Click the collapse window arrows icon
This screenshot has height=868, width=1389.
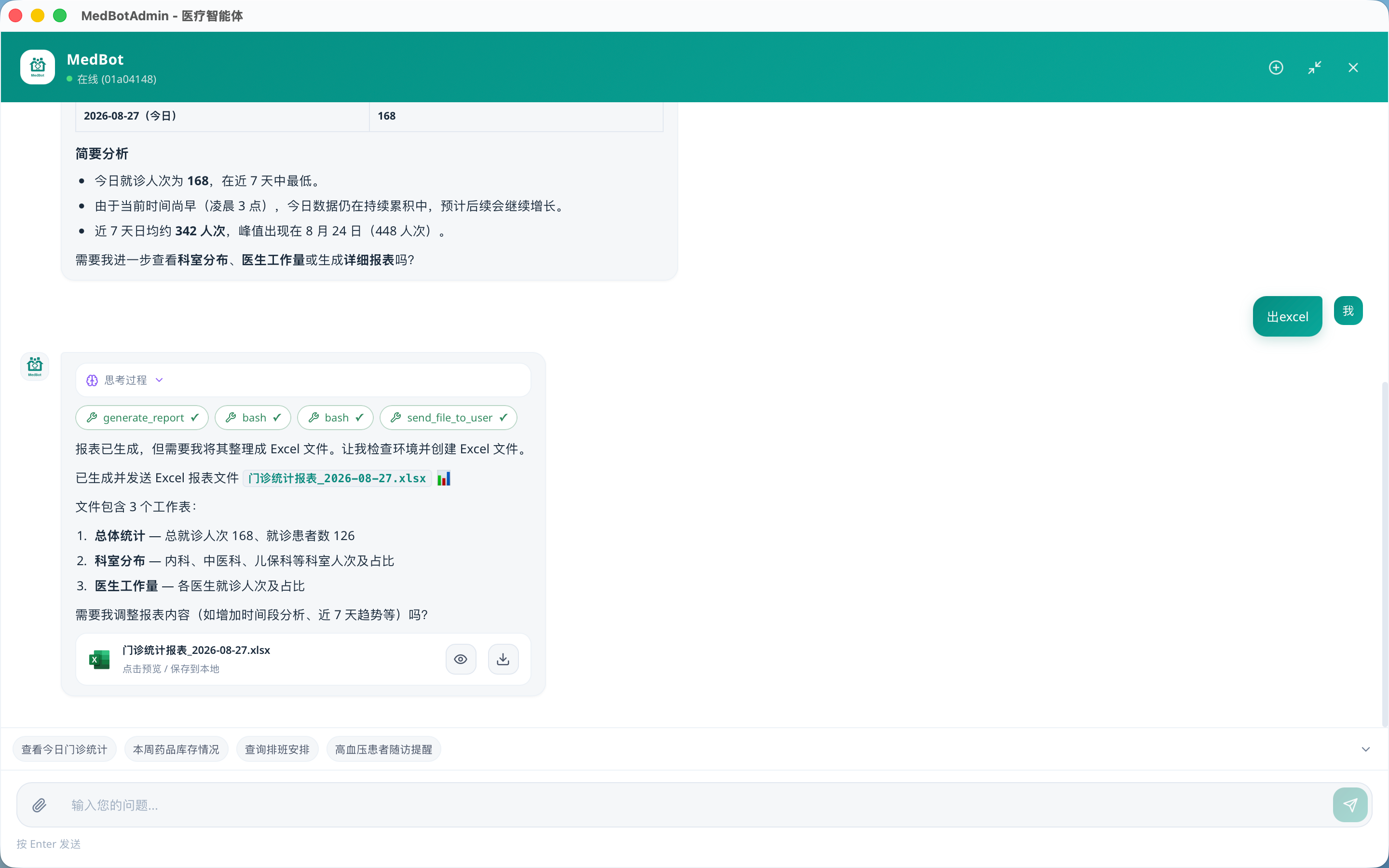tap(1314, 68)
